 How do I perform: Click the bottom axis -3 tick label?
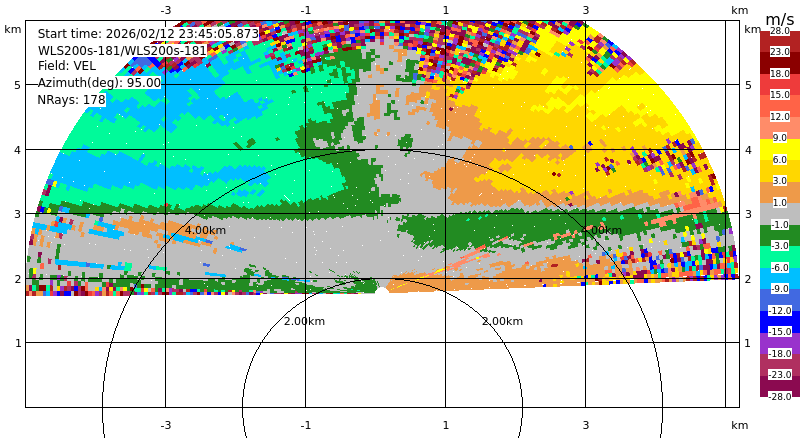pyautogui.click(x=165, y=425)
